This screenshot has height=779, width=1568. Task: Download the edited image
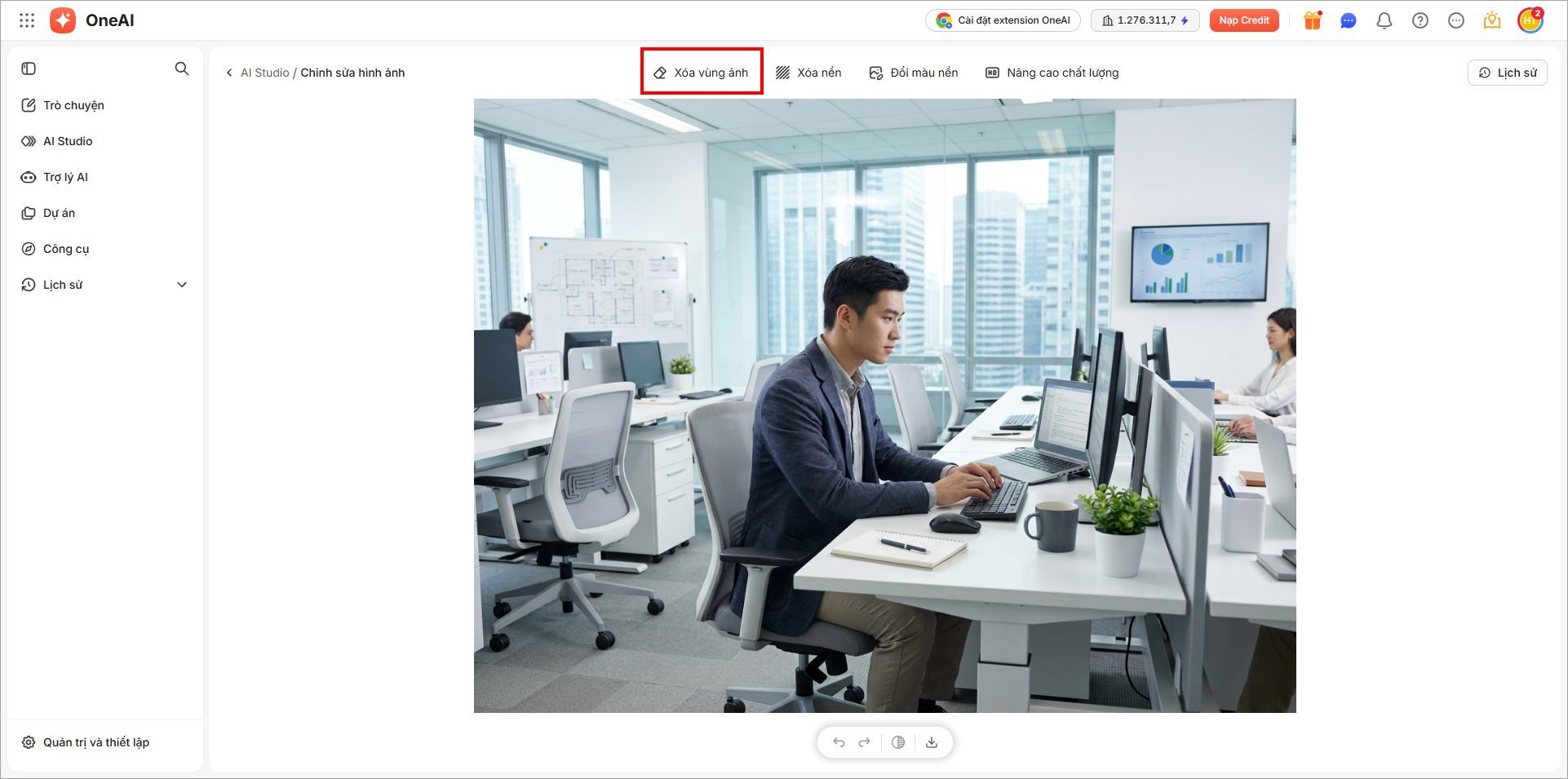(932, 742)
